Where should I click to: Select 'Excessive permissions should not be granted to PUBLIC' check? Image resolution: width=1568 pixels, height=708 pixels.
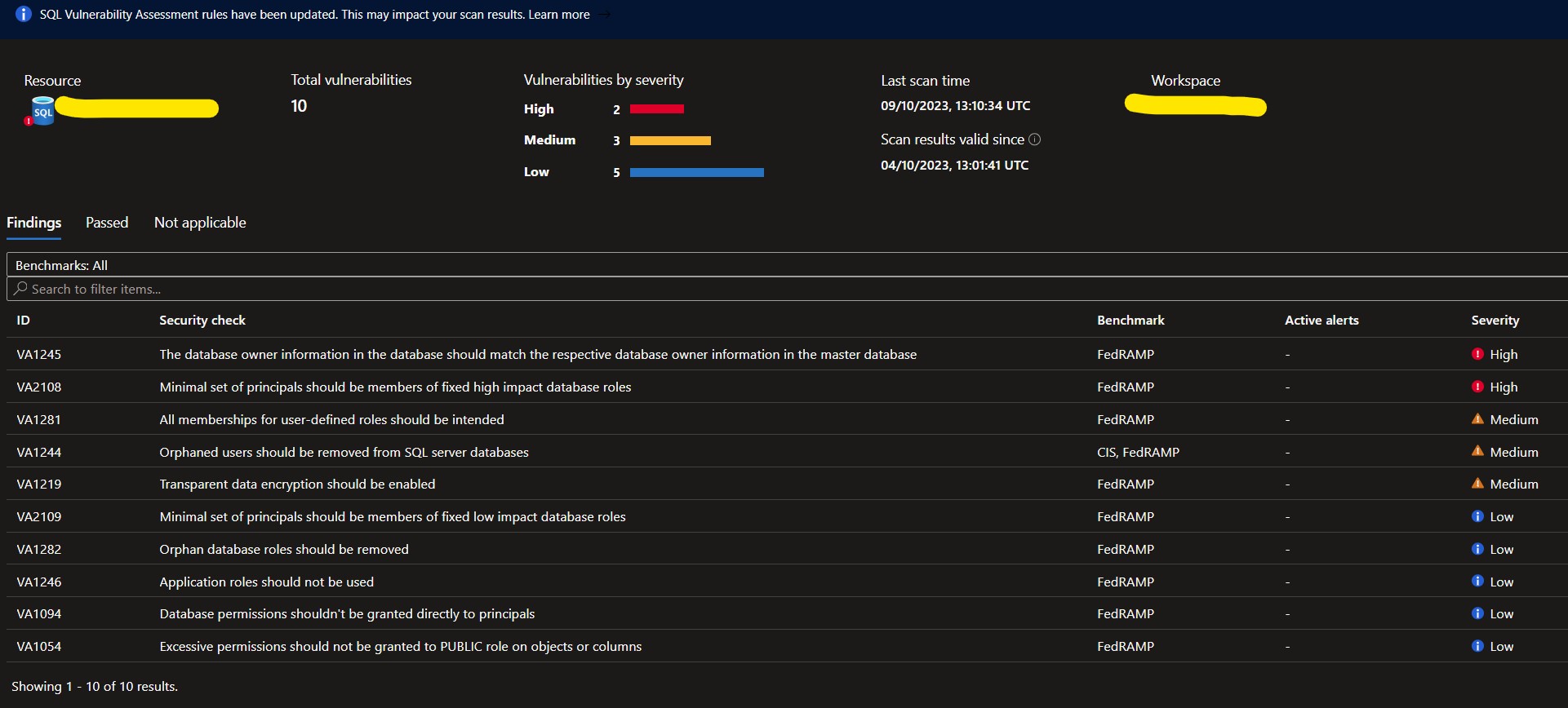click(401, 647)
